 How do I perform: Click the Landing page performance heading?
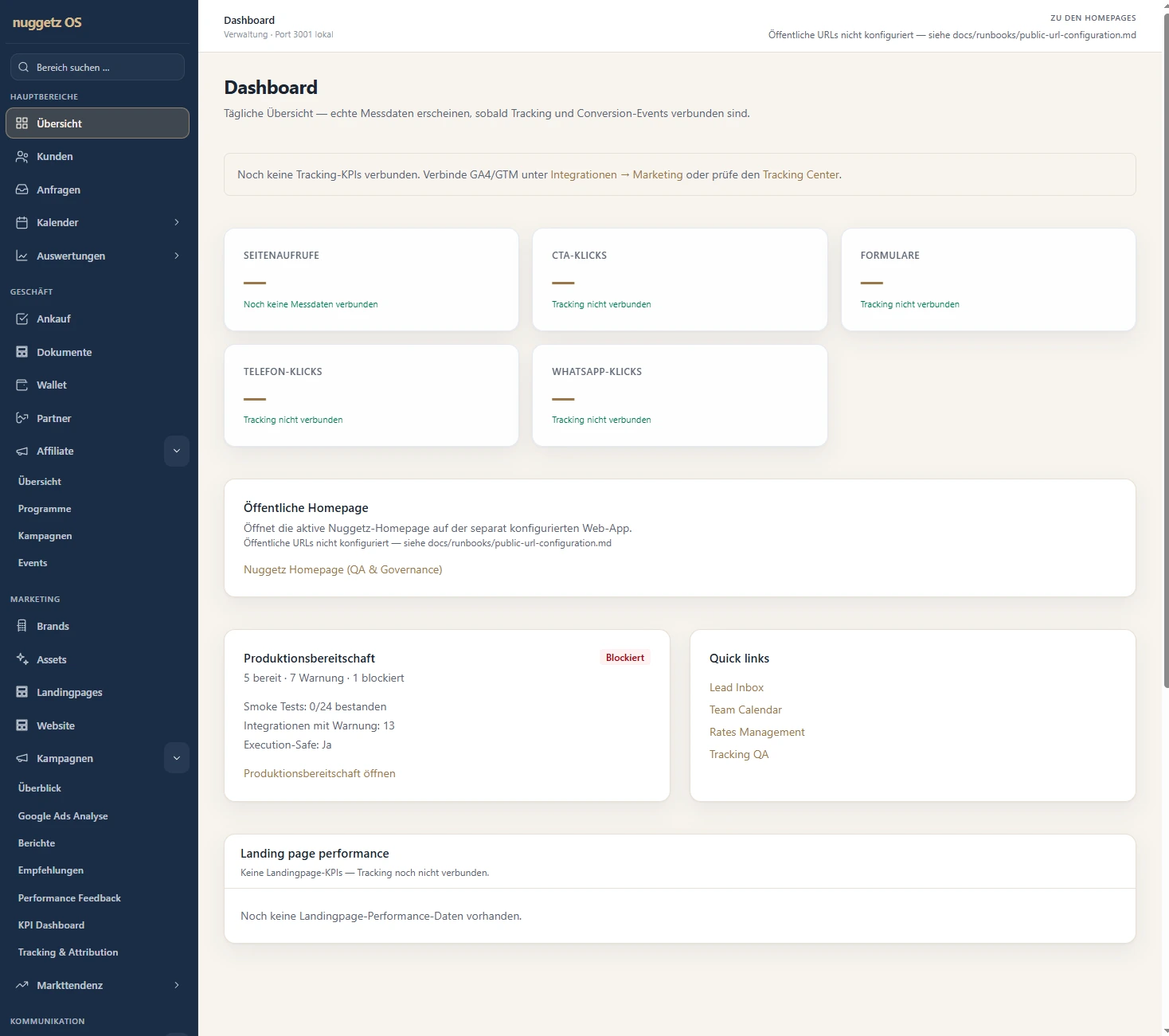click(315, 853)
